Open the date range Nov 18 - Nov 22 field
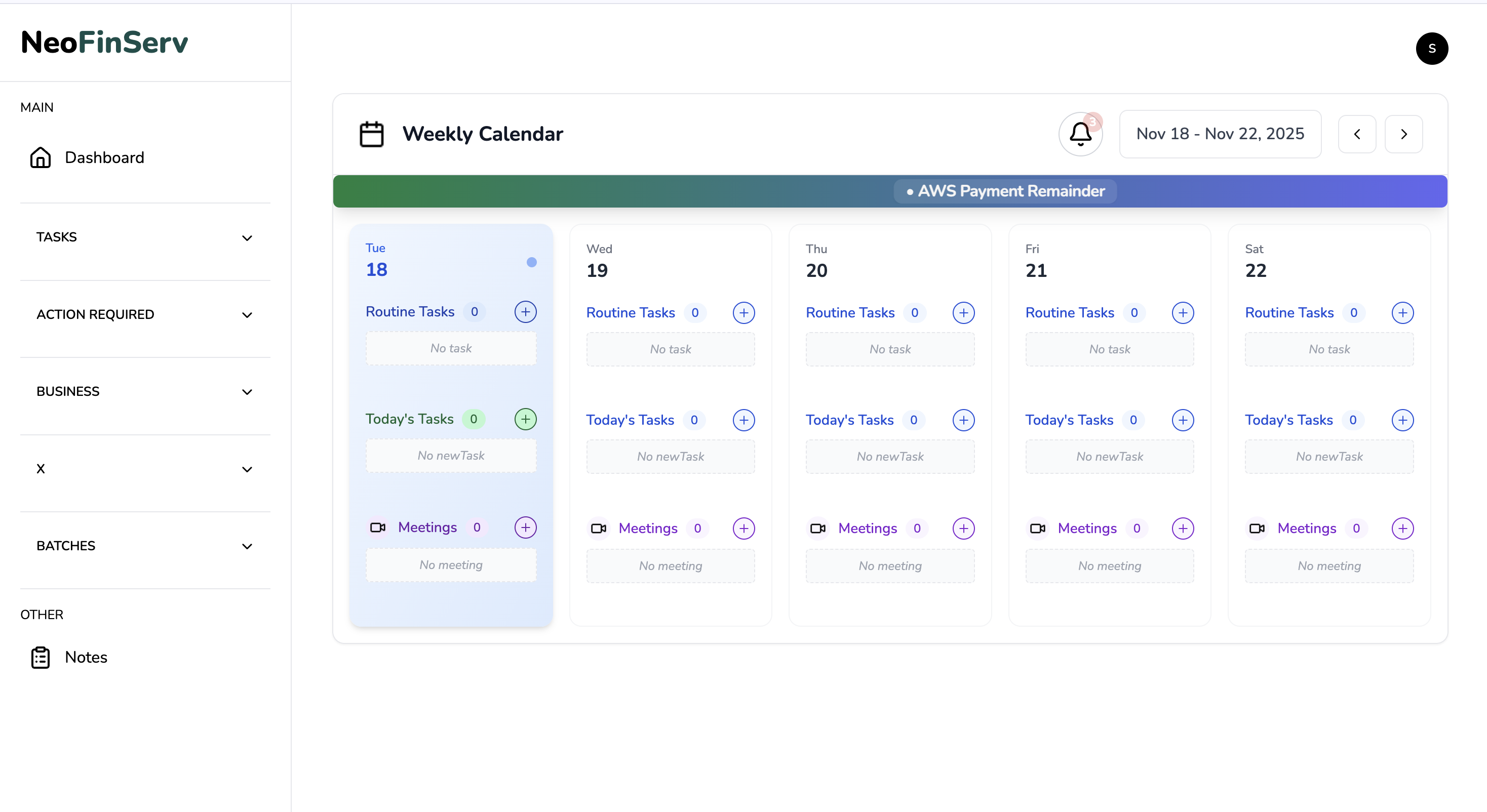 click(1220, 134)
